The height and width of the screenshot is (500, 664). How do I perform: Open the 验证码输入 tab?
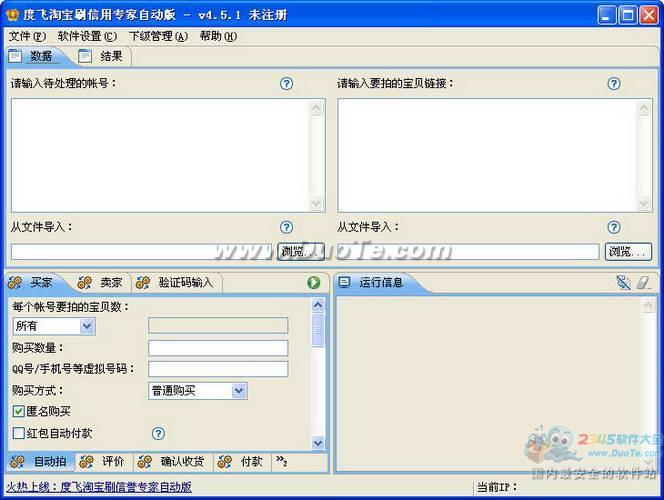coord(177,282)
